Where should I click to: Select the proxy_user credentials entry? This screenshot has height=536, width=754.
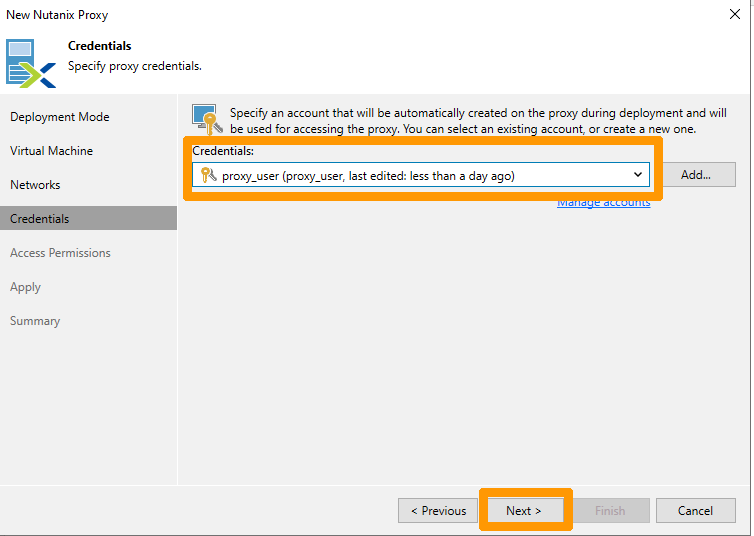(421, 175)
